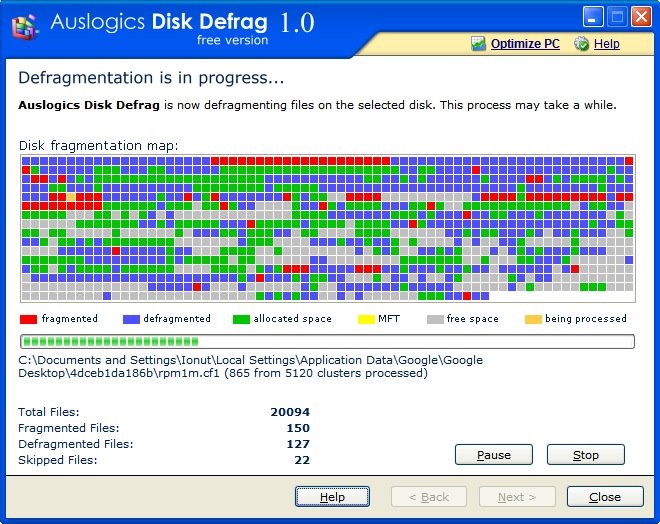The image size is (660, 524).
Task: Click the question mark Help icon
Action: 580,44
